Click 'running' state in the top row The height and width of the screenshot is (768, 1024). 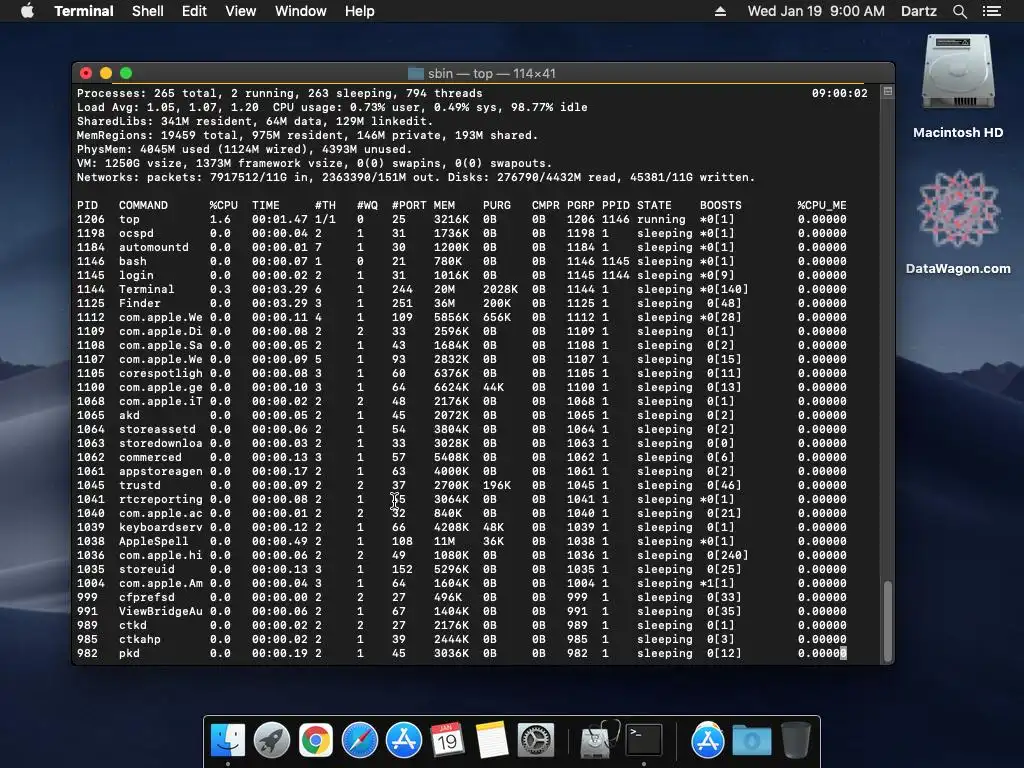click(x=661, y=219)
